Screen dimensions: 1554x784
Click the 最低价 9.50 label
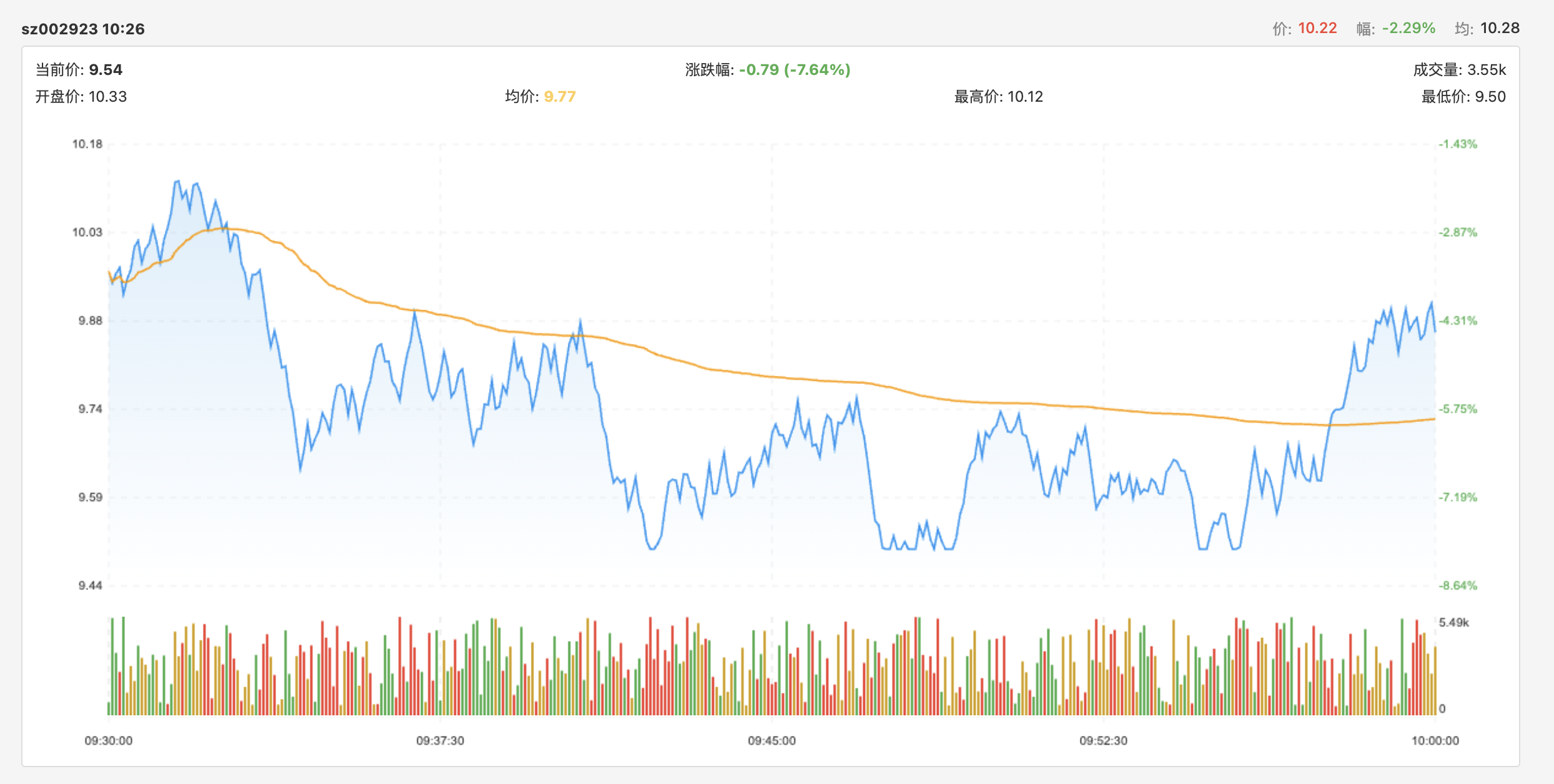pos(1463,97)
